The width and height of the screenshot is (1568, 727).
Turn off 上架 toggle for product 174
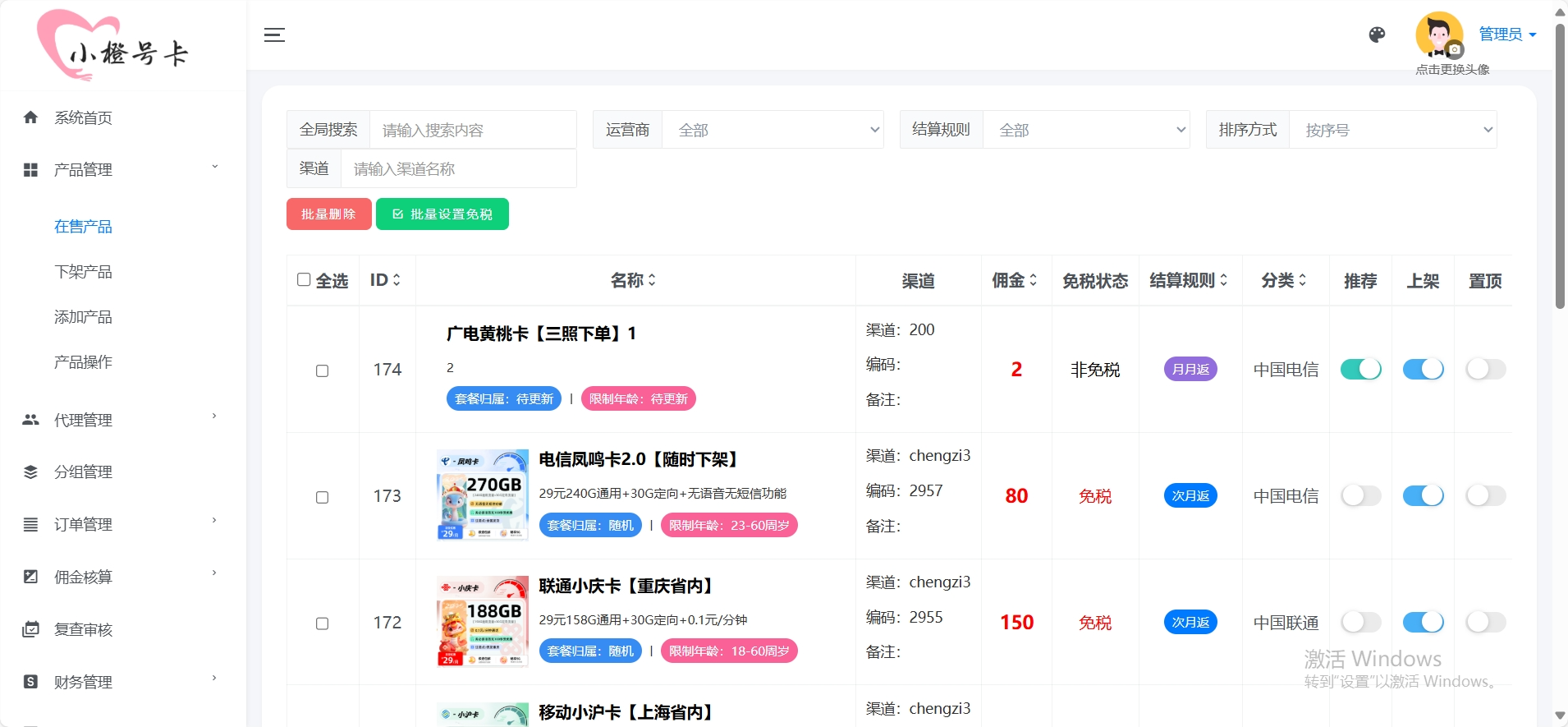pyautogui.click(x=1423, y=370)
